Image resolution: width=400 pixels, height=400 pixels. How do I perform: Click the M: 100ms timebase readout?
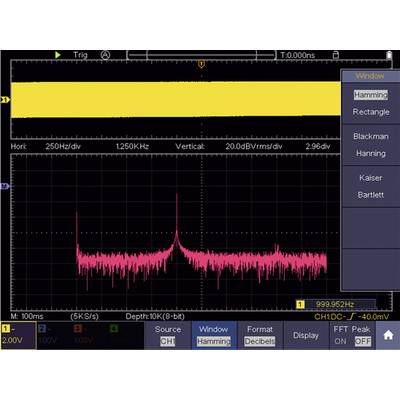(x=27, y=316)
